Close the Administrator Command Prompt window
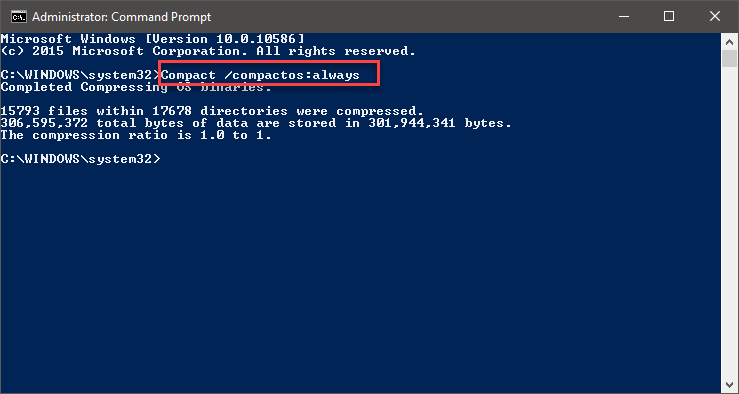Screen dimensions: 739x394 click(714, 17)
